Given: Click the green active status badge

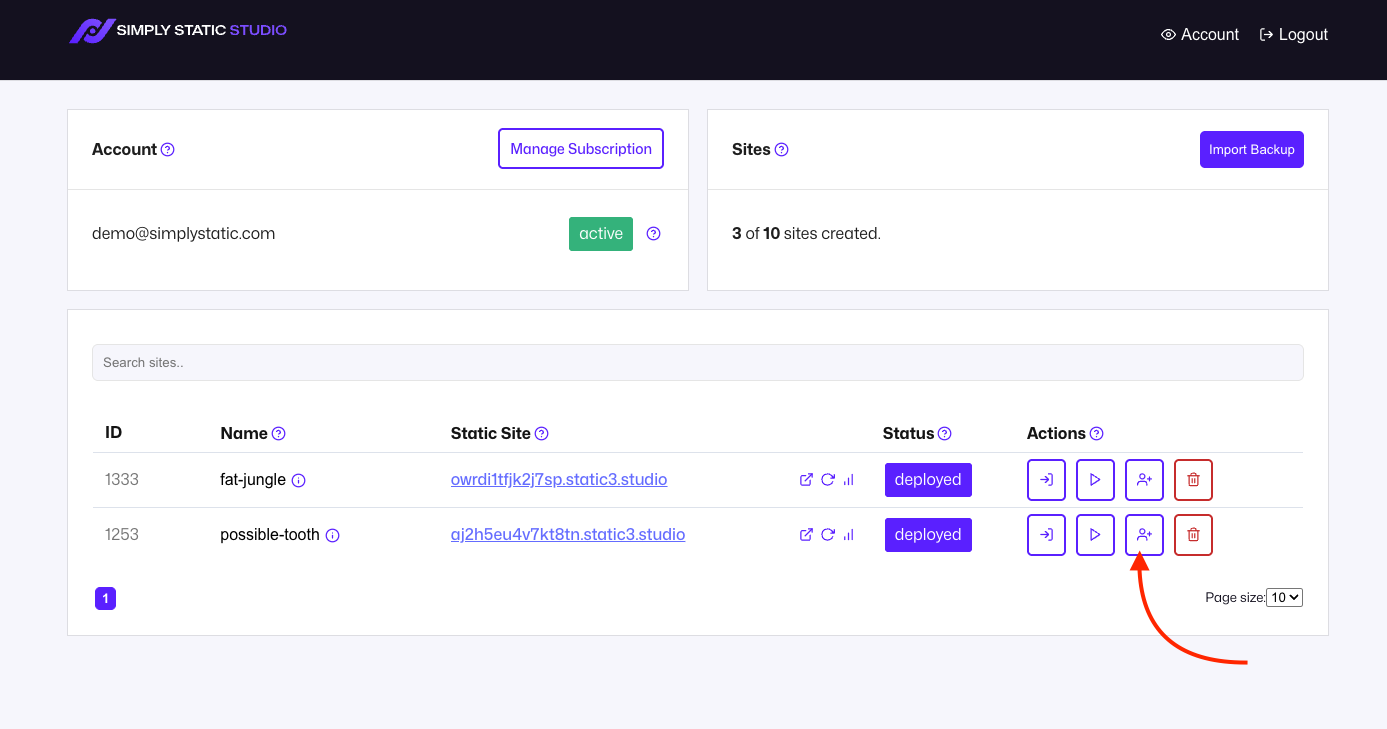Looking at the screenshot, I should pyautogui.click(x=601, y=234).
